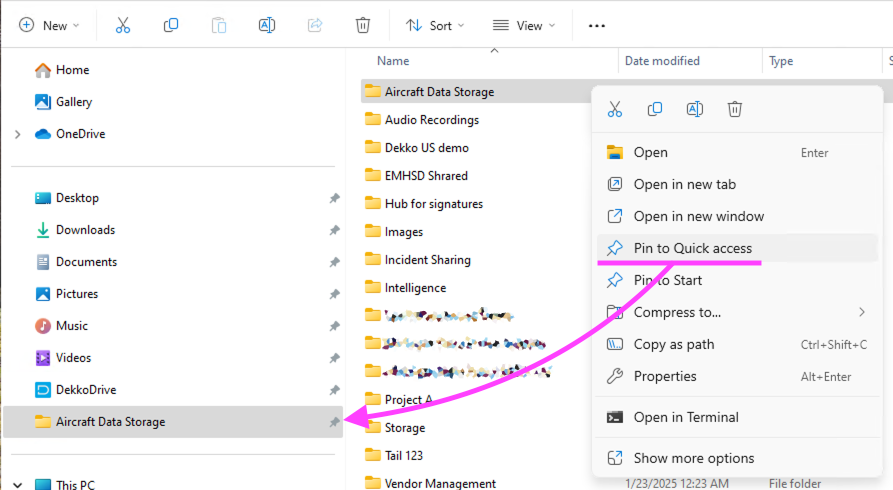This screenshot has height=490, width=893.
Task: Unpin Downloads using its pin icon
Action: (x=334, y=230)
